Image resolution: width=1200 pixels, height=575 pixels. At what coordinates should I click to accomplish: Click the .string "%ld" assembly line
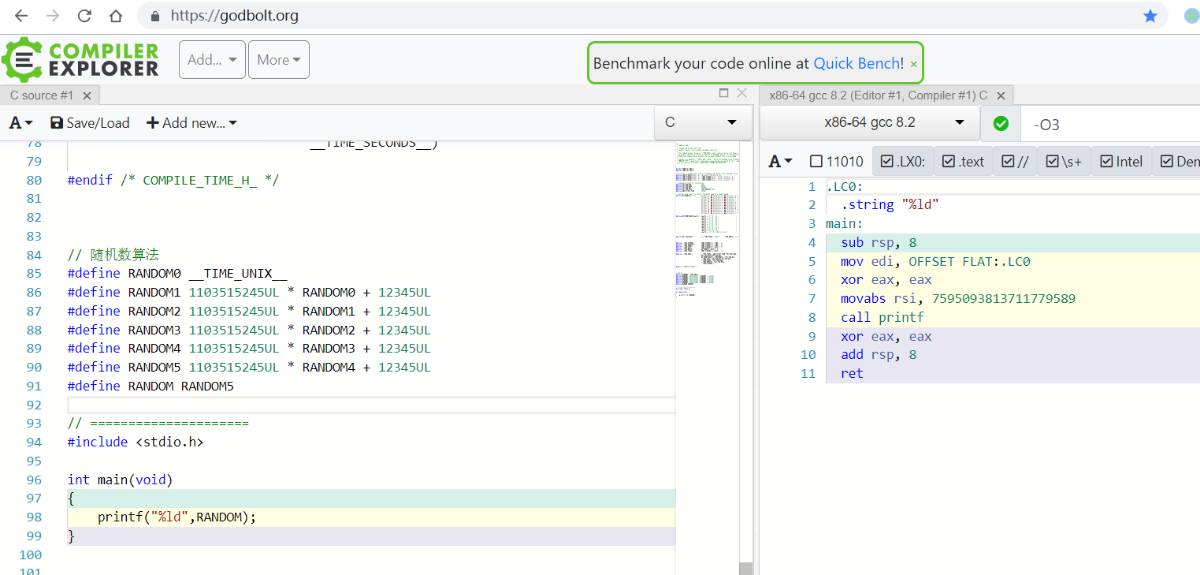[890, 204]
